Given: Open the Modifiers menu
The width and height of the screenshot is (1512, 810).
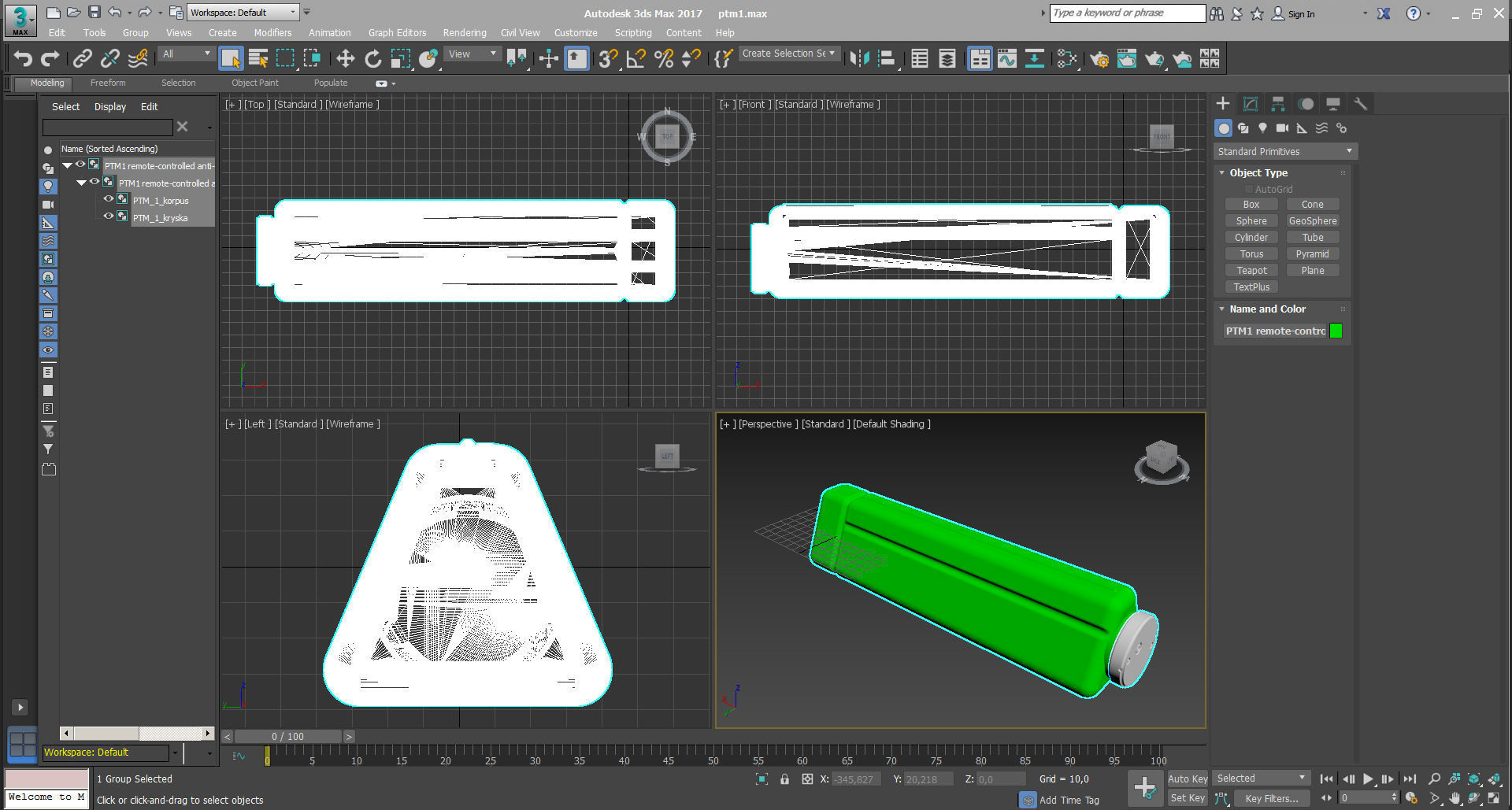Looking at the screenshot, I should [272, 33].
